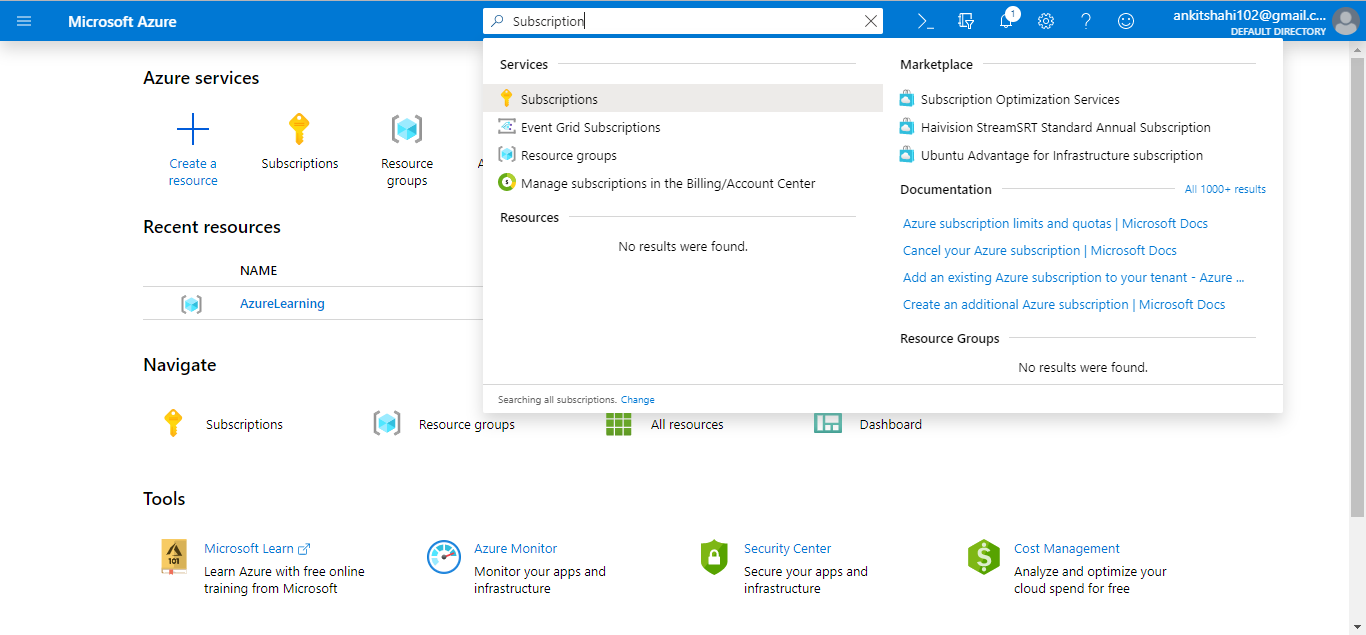
Task: Open Subscriptions key icon under Azure services
Action: [299, 129]
